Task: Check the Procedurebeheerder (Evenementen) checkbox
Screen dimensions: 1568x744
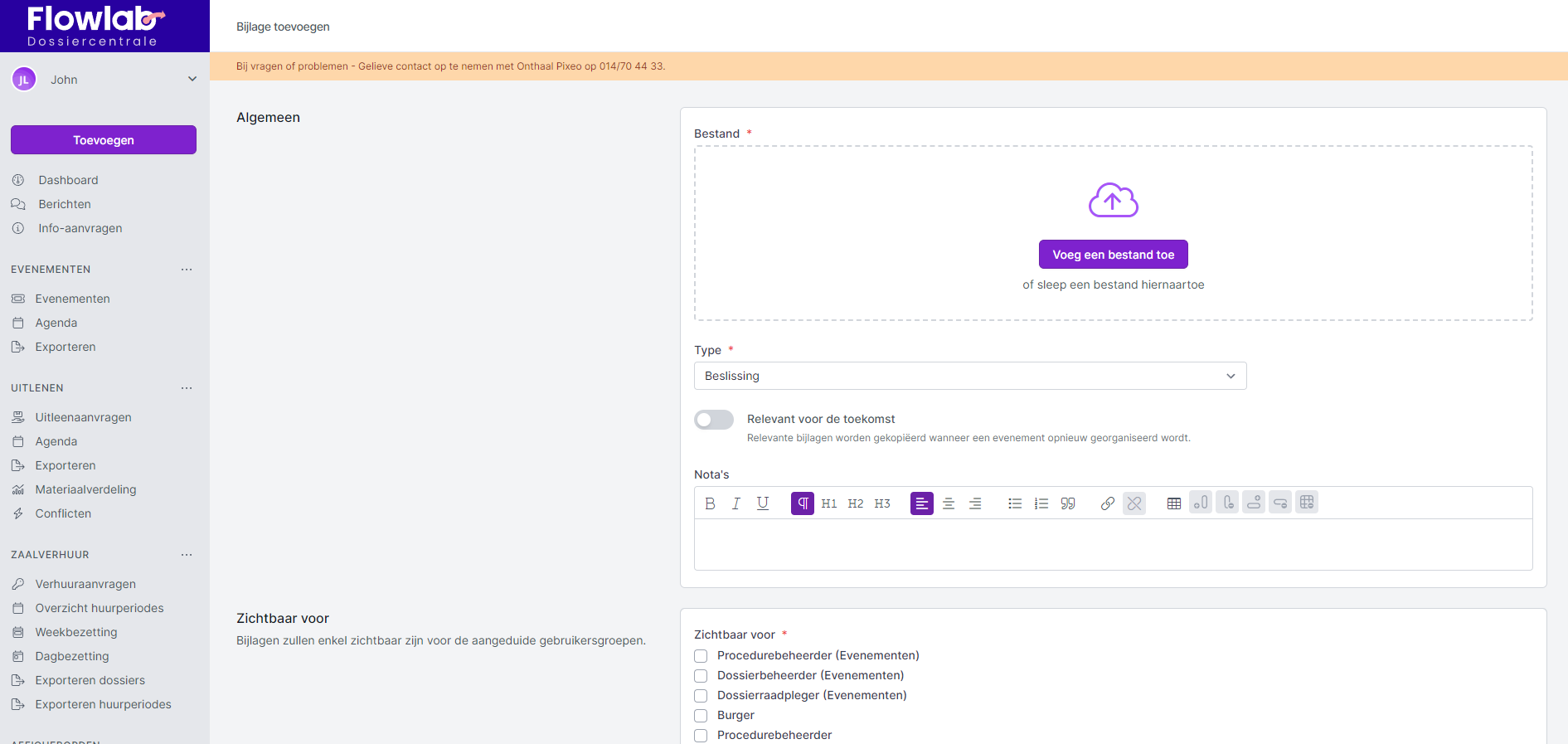Action: point(701,656)
